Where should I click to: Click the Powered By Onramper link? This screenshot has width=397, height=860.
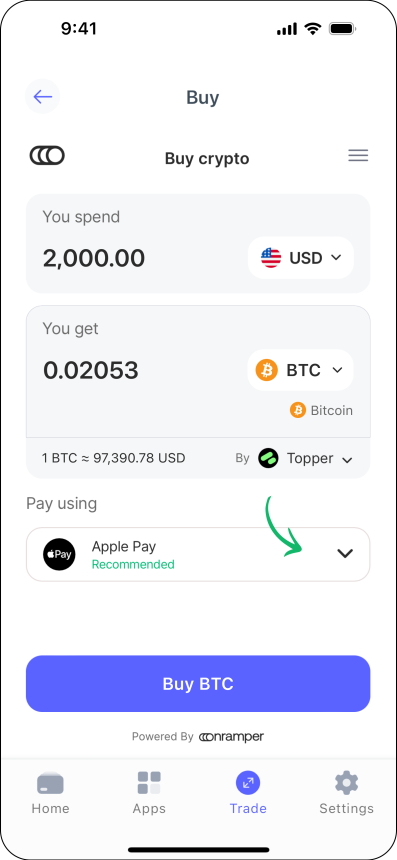click(x=198, y=737)
